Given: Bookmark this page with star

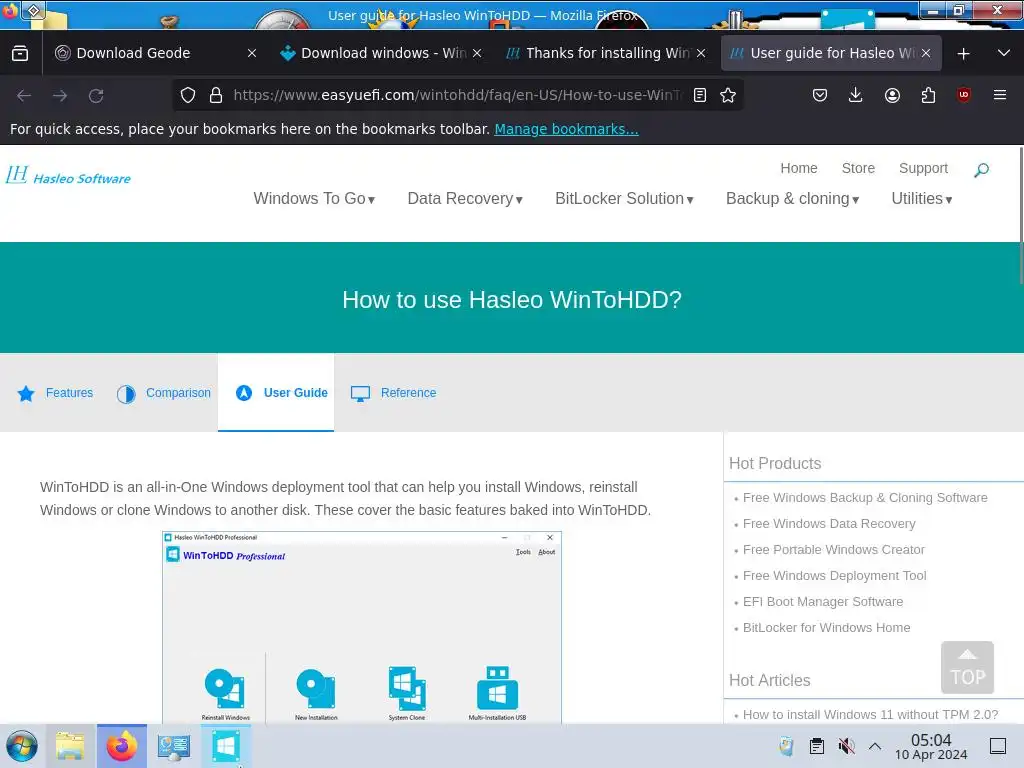Looking at the screenshot, I should tap(728, 95).
